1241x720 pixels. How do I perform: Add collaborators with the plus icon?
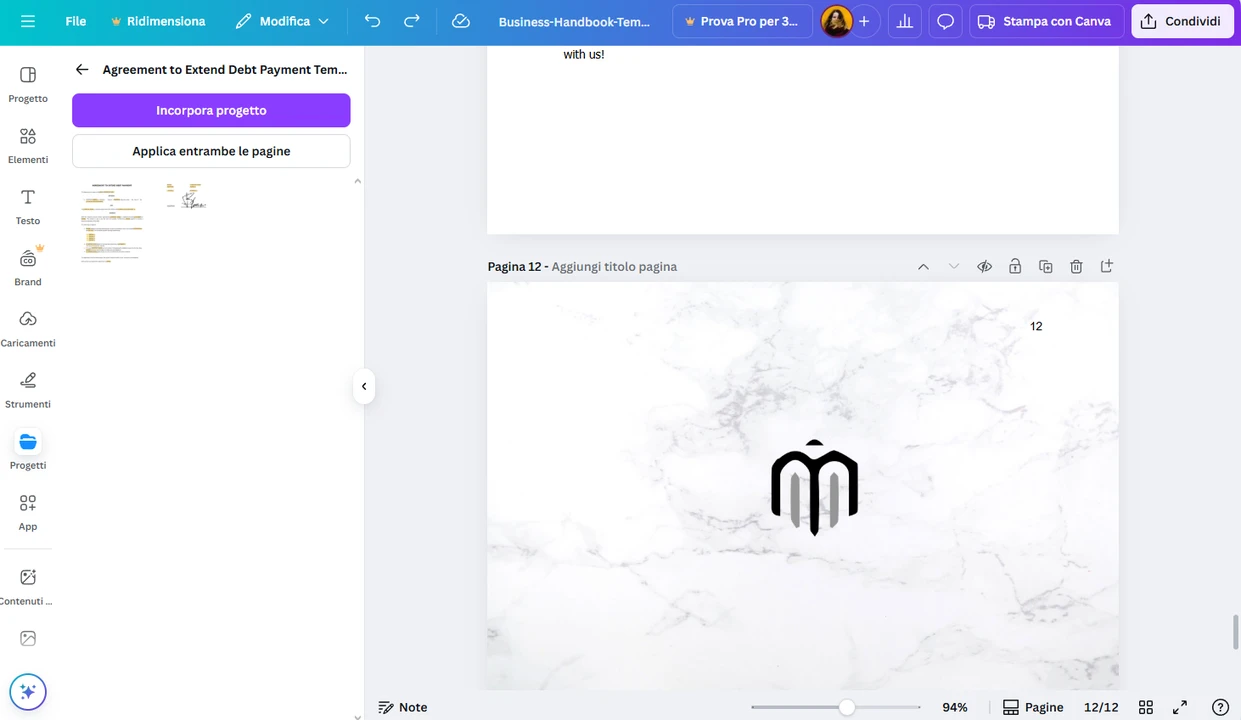click(864, 21)
